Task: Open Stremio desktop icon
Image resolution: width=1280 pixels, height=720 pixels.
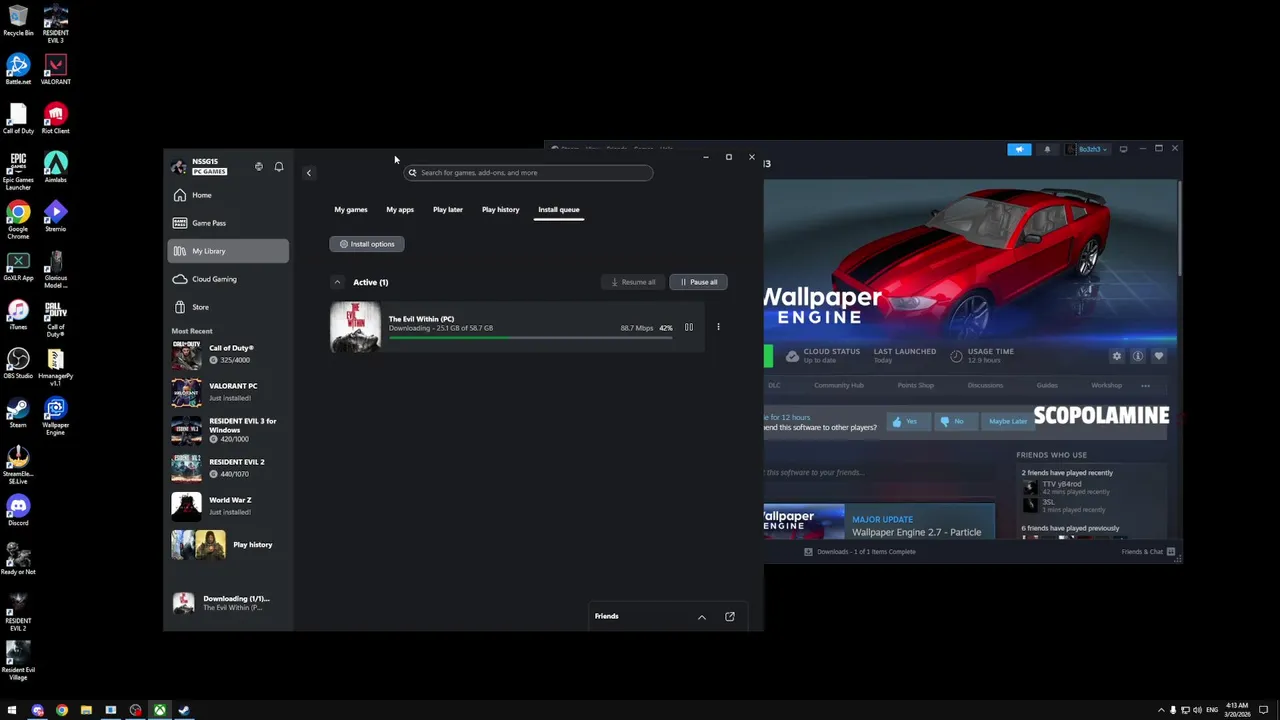Action: [x=56, y=216]
